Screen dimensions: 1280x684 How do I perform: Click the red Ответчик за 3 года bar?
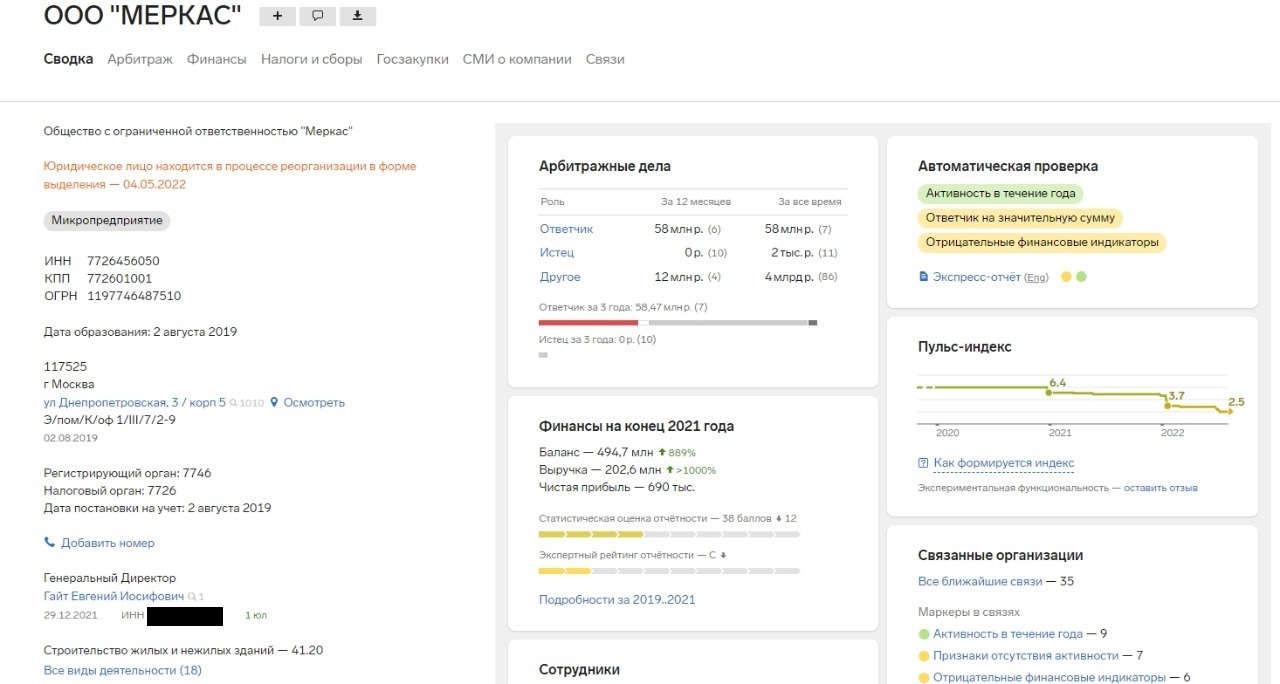click(588, 322)
